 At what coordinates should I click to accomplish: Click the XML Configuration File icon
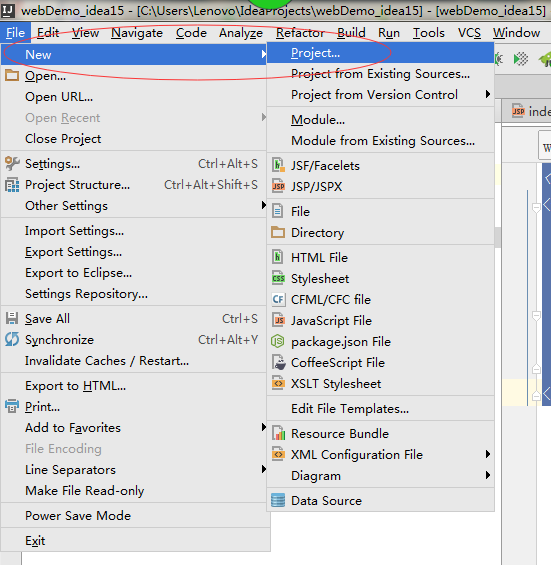point(278,454)
